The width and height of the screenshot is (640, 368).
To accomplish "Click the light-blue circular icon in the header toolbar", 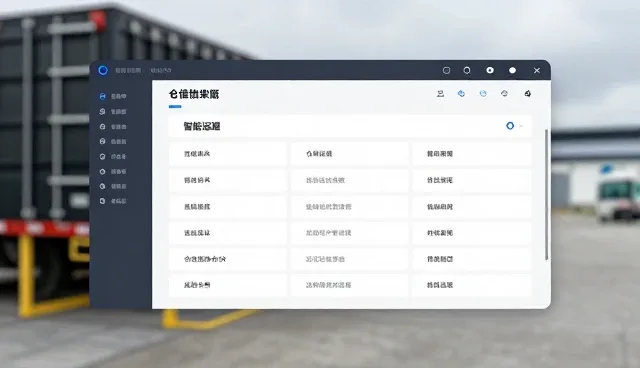I will tap(483, 94).
